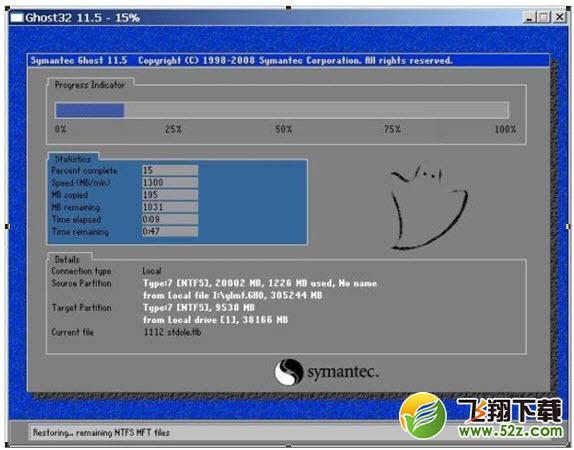This screenshot has width=574, height=450.
Task: Click the Target Partition label
Action: coord(81,308)
